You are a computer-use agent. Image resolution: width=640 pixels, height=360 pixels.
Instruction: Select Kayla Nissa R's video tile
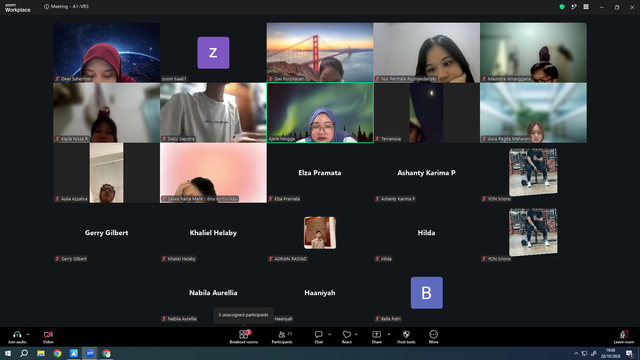point(107,113)
